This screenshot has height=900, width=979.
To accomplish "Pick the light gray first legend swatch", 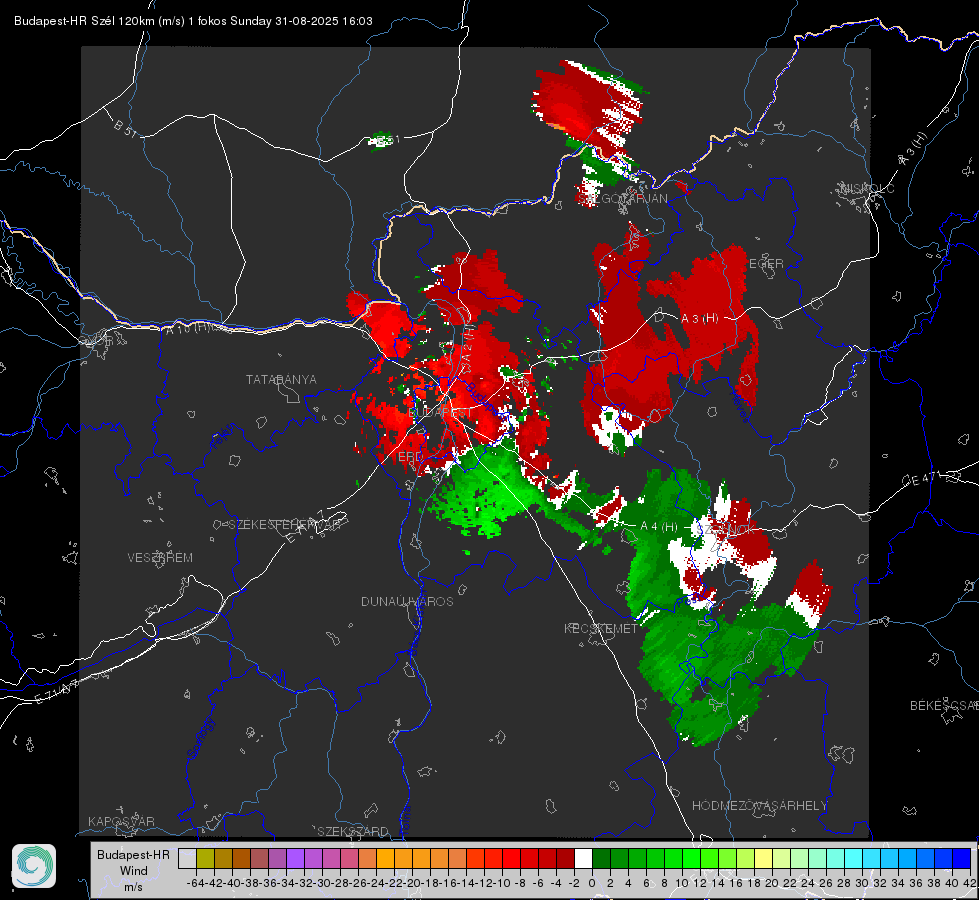I will pos(187,858).
